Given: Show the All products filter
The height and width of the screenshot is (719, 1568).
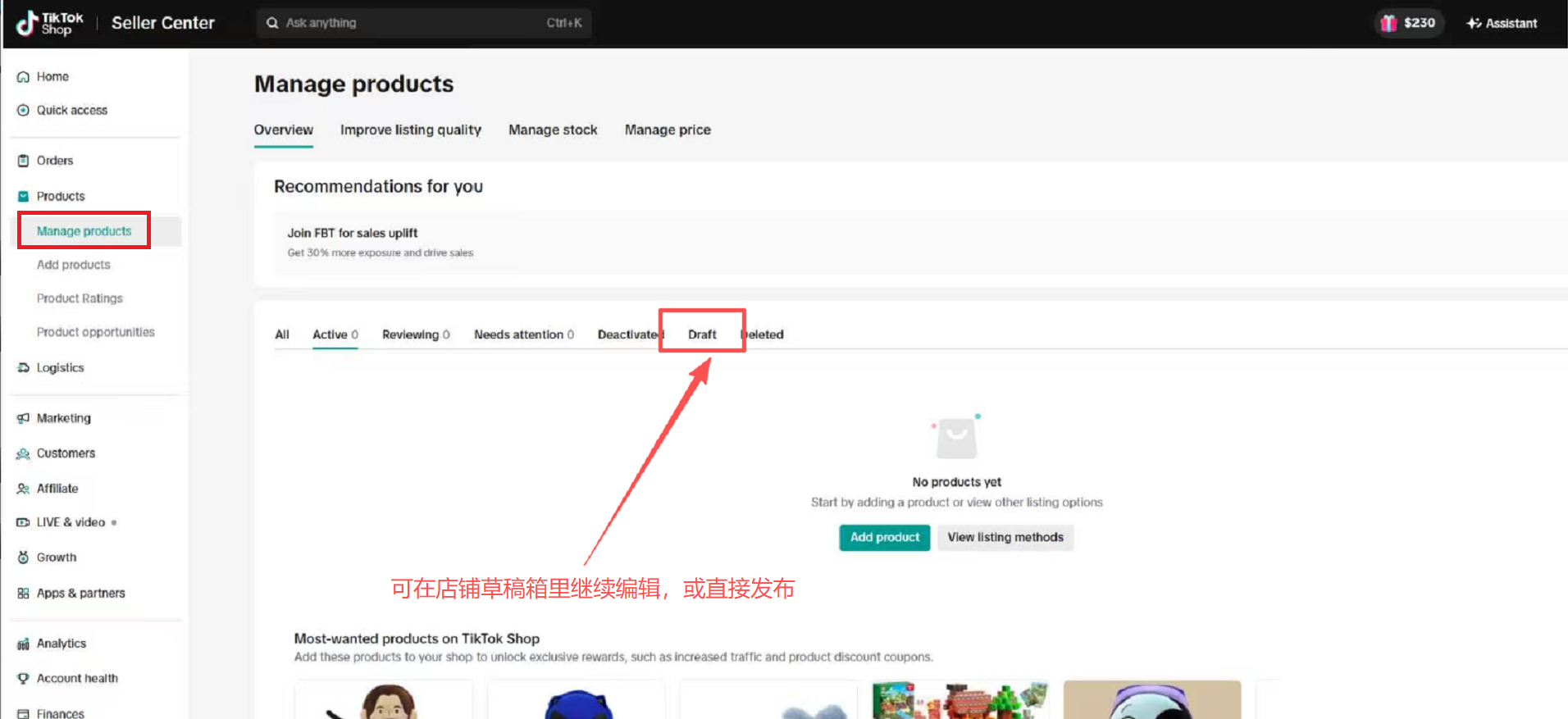Looking at the screenshot, I should coord(282,334).
